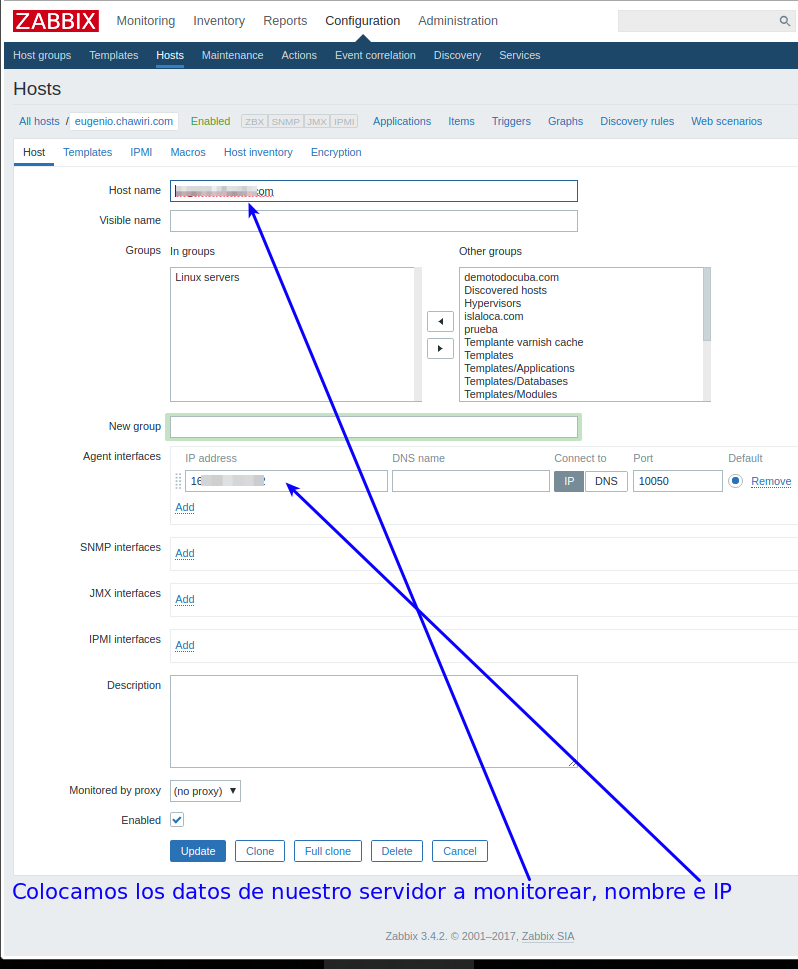
Task: Open the Graphs link
Action: pos(566,121)
